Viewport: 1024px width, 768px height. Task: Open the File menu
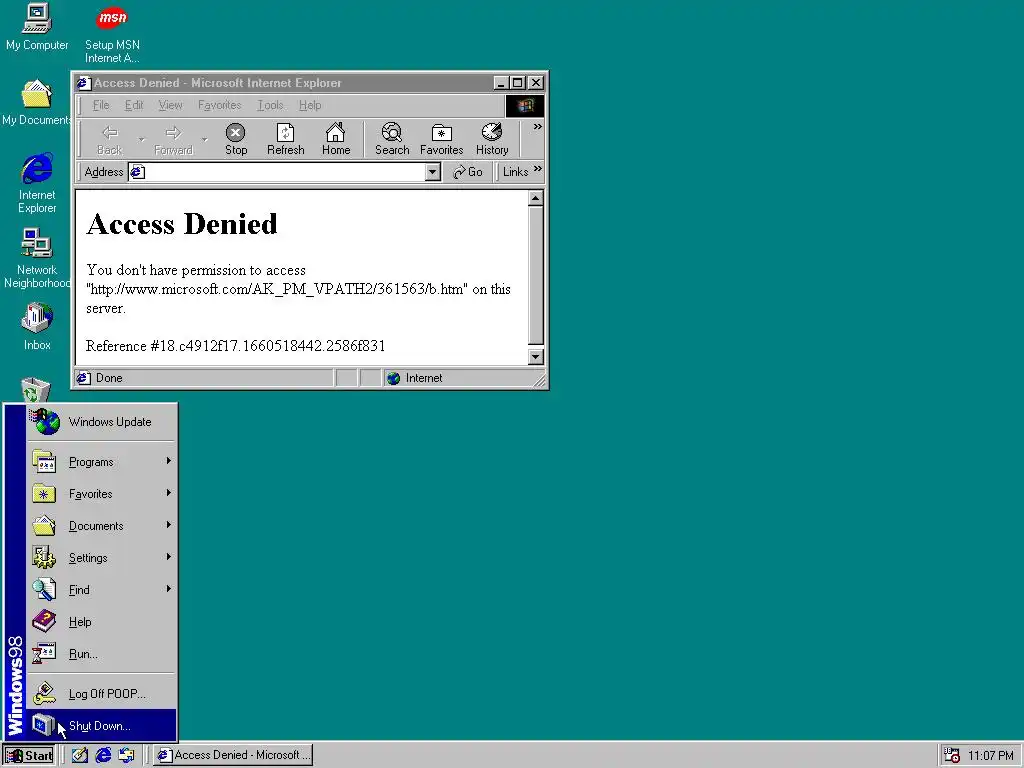pyautogui.click(x=101, y=105)
